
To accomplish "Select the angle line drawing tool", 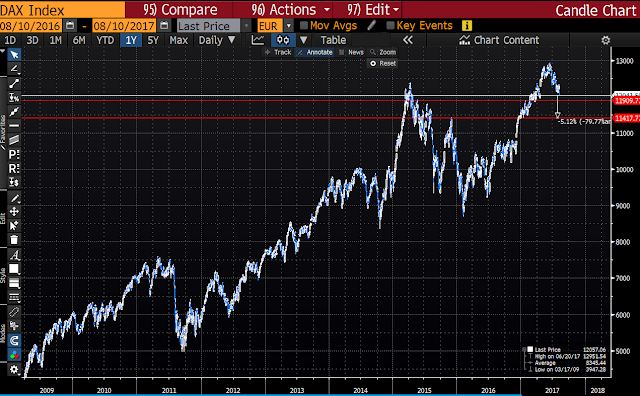I will click(x=14, y=69).
